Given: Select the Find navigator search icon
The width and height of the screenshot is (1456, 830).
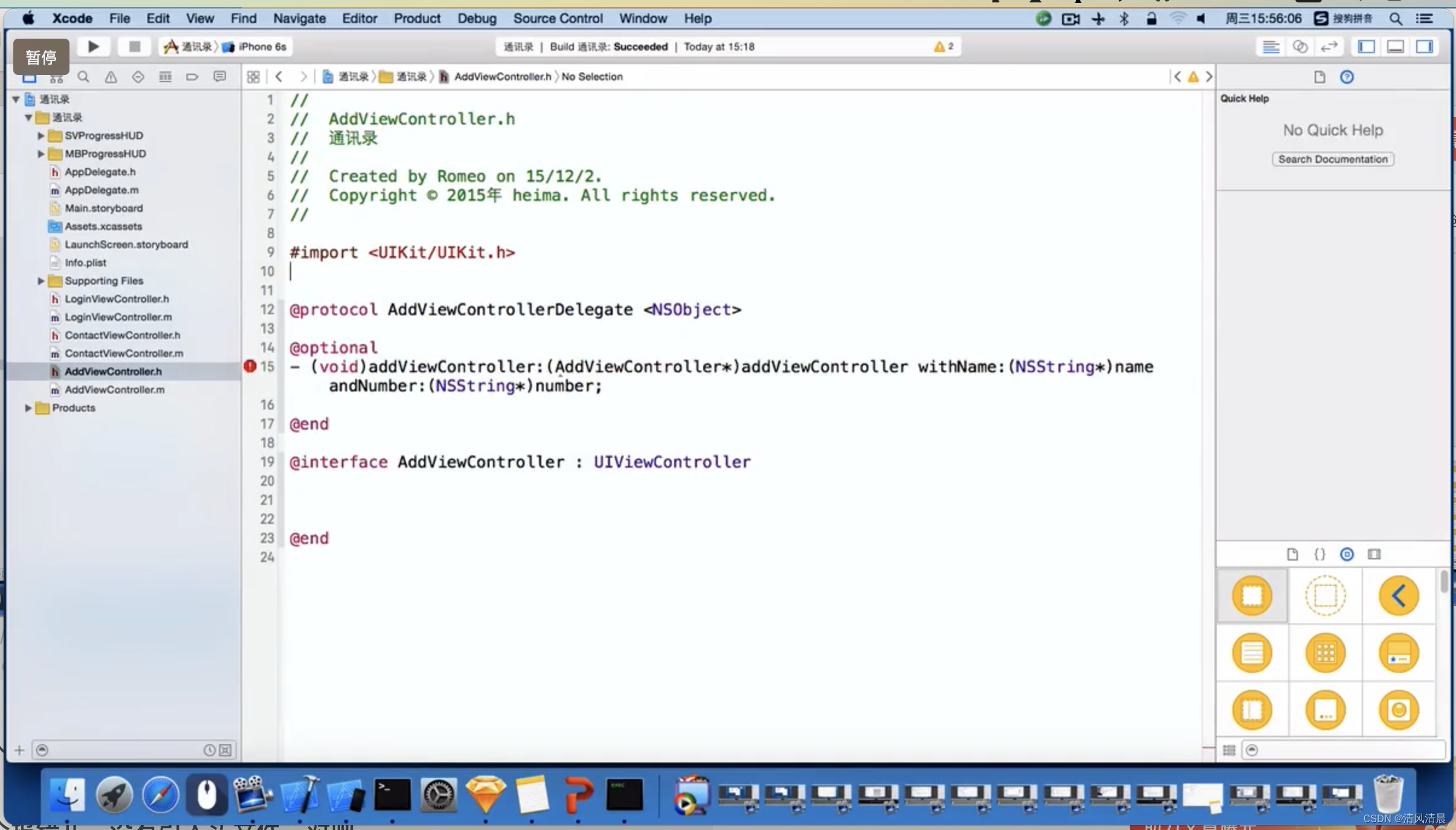Looking at the screenshot, I should [83, 77].
